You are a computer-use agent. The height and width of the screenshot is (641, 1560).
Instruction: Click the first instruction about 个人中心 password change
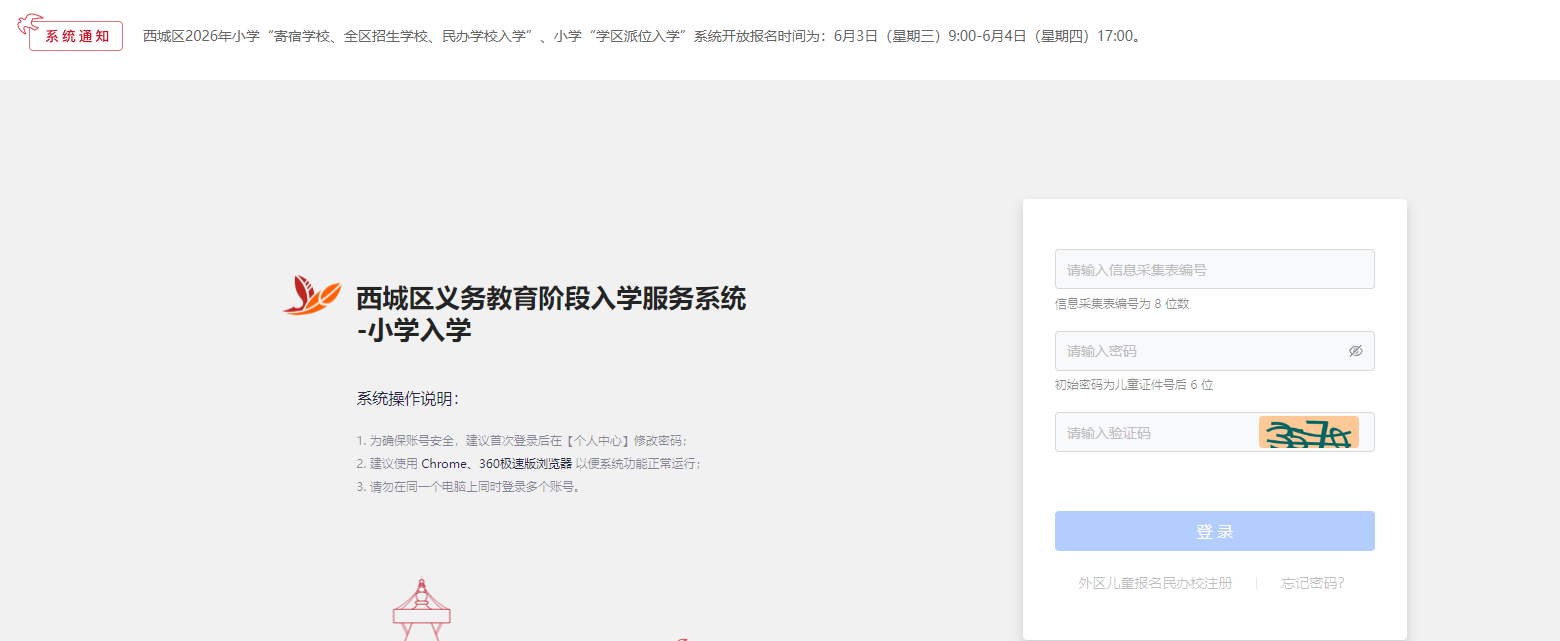tap(523, 440)
